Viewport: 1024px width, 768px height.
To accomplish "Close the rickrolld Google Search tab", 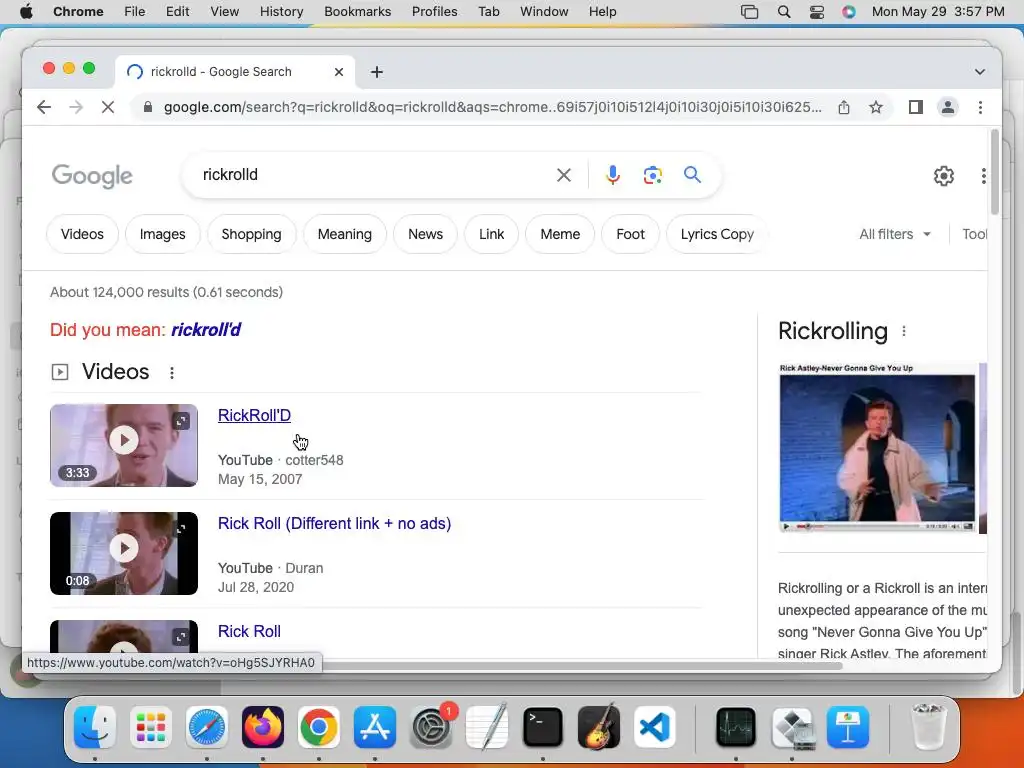I will click(x=339, y=72).
